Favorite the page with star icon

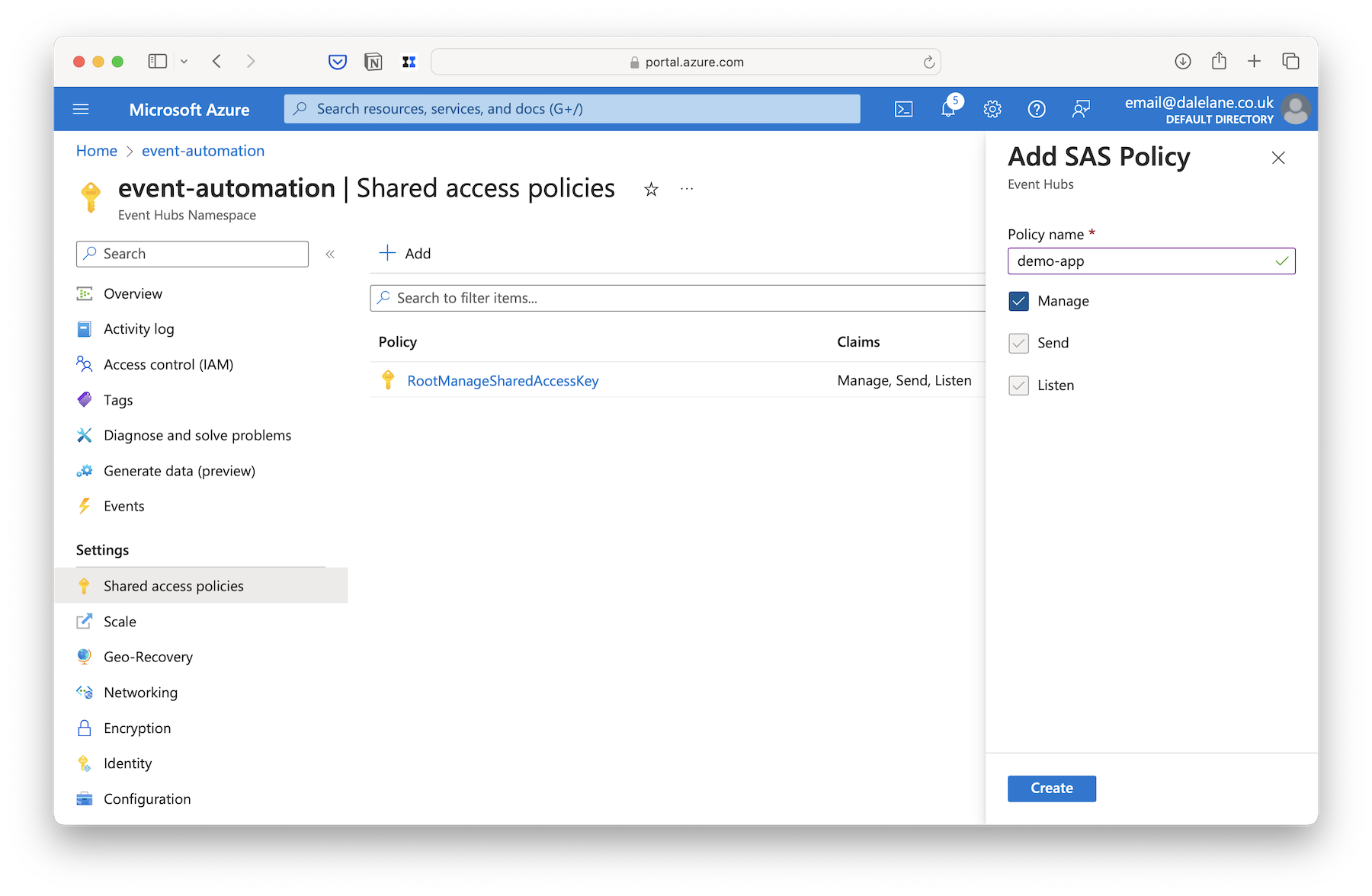coord(651,189)
